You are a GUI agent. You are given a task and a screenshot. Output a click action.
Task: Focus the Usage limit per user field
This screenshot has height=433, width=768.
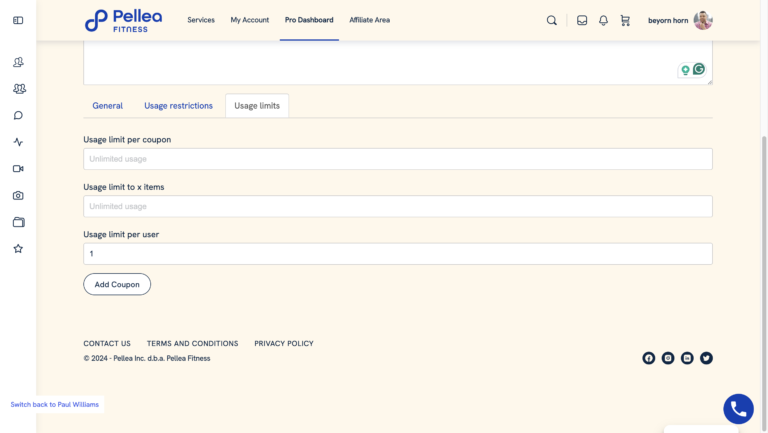[398, 254]
